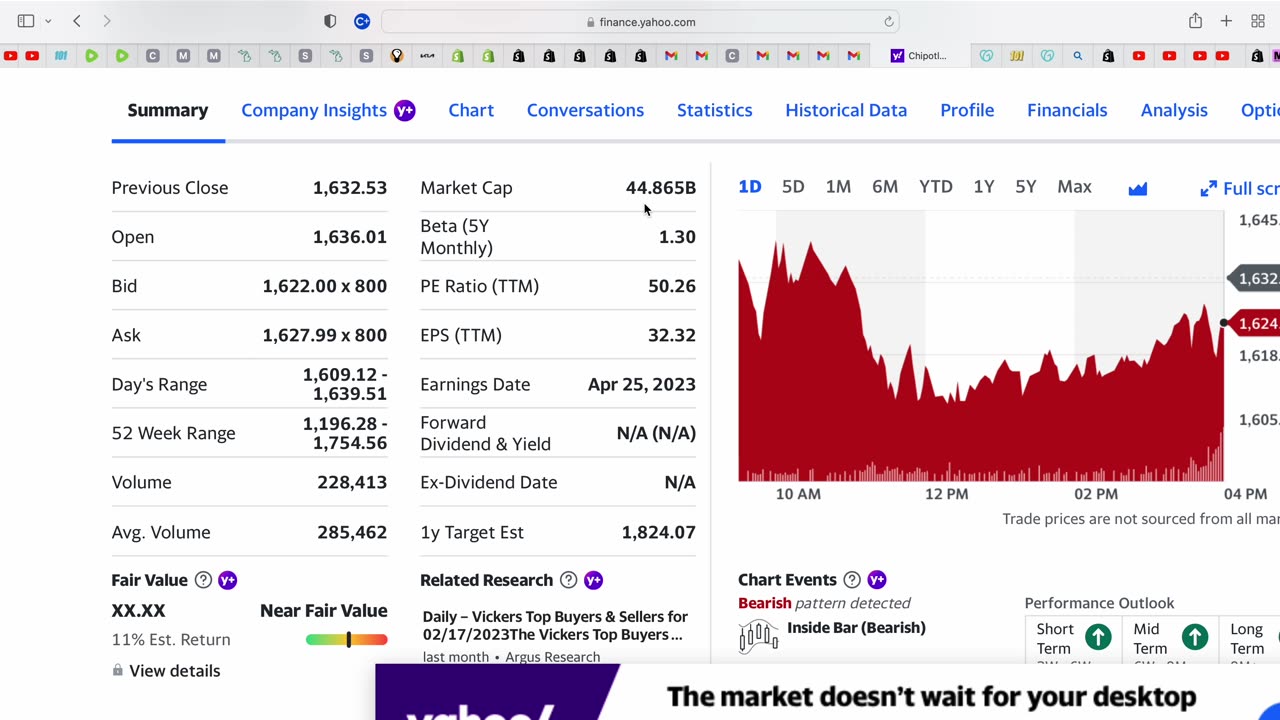This screenshot has height=720, width=1280.
Task: Open the sidebar options chevron
Action: point(47,21)
